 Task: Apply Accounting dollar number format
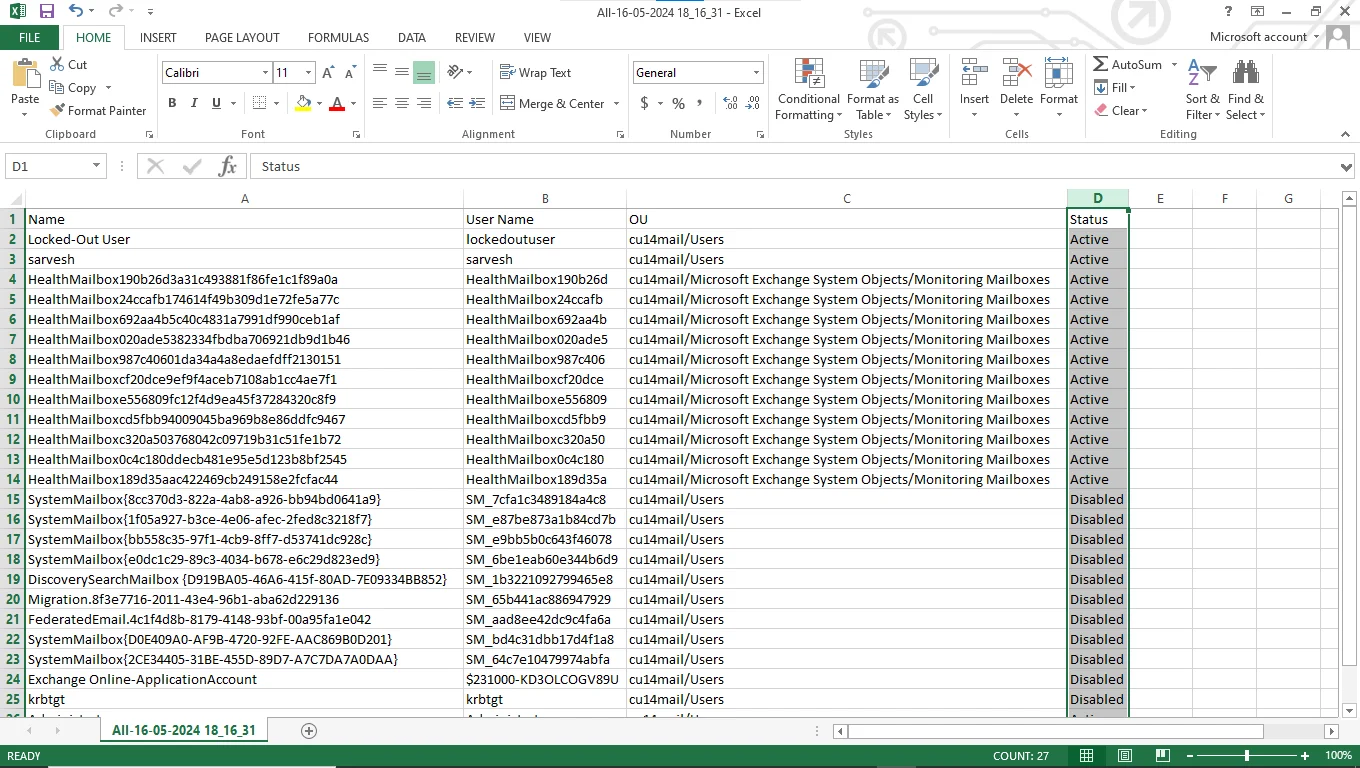645,103
